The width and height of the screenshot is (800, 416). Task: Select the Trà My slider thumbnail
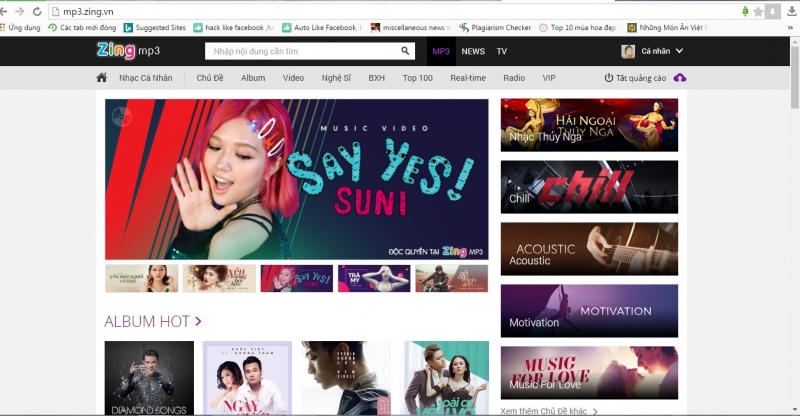coord(374,278)
